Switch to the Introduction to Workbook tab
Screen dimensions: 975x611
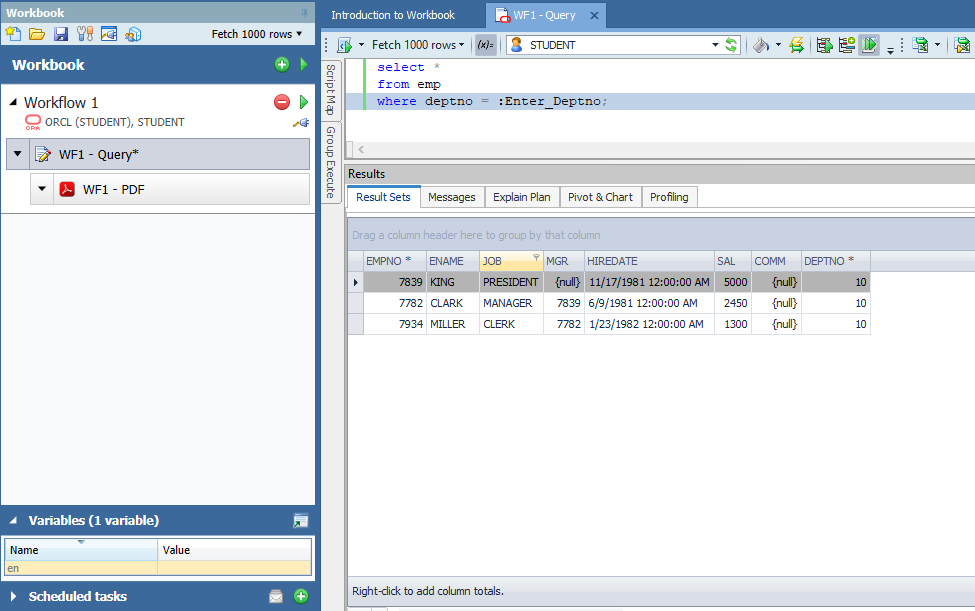pyautogui.click(x=393, y=15)
